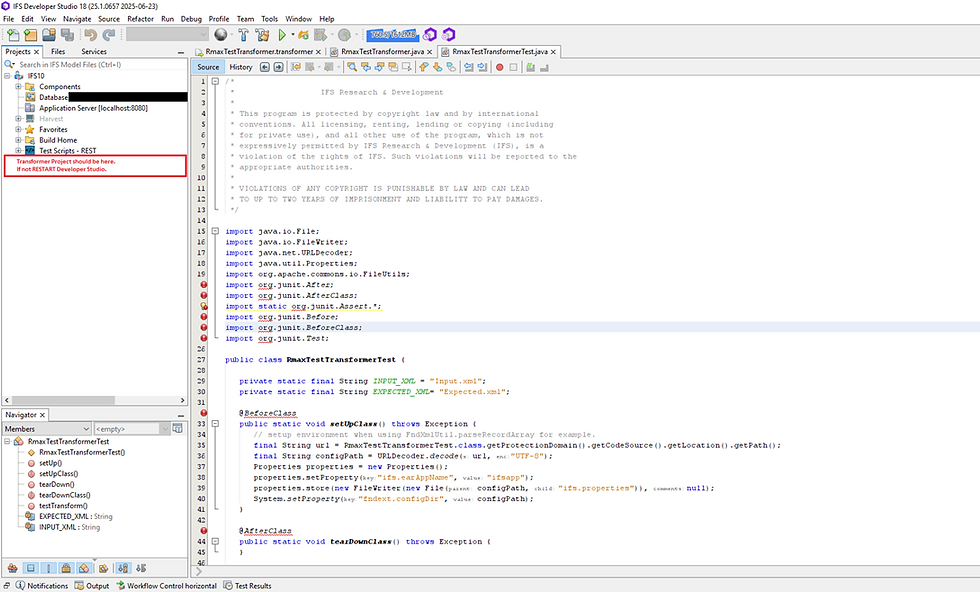The height and width of the screenshot is (592, 980).
Task: Click Previous Bookmark icon in editor toolbar
Action: pyautogui.click(x=424, y=67)
